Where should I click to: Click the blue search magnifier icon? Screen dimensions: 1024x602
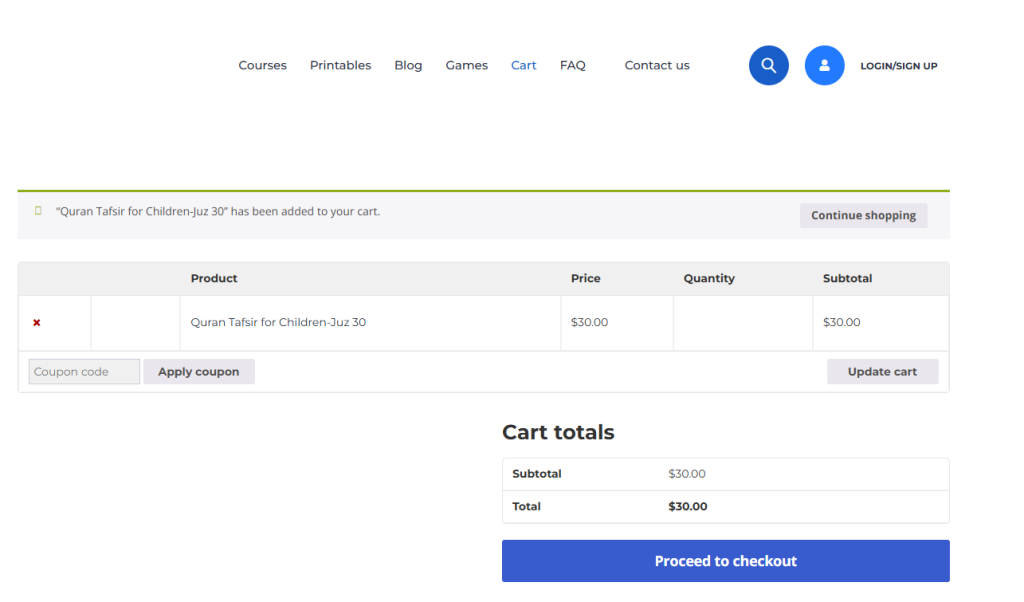coord(768,65)
